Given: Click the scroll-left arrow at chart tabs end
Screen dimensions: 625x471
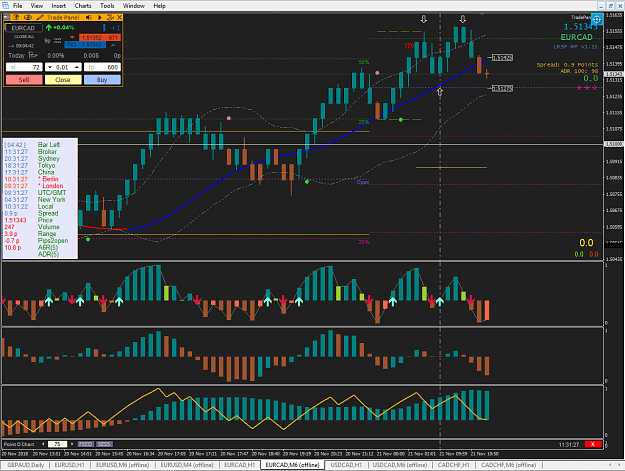Looking at the screenshot, I should click(610, 465).
